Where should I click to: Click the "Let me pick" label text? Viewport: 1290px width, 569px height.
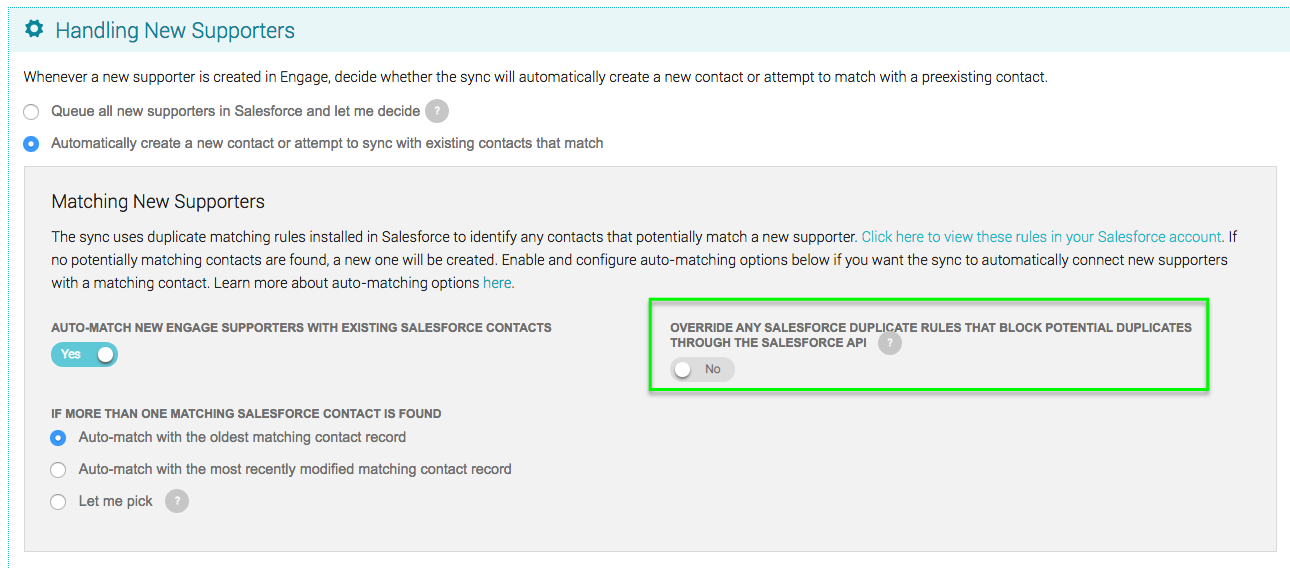click(x=116, y=501)
